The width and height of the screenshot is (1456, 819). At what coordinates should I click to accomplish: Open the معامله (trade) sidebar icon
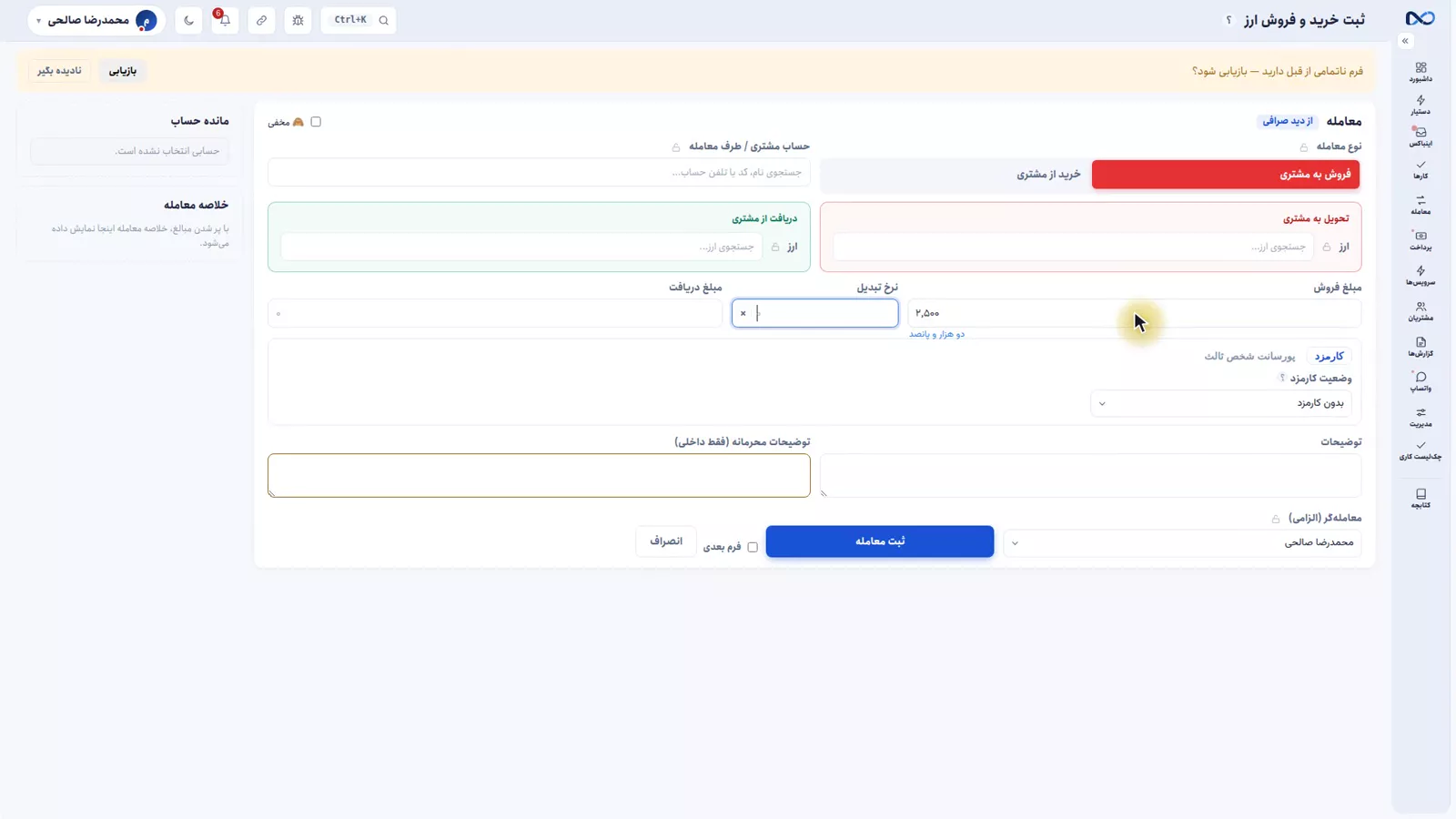(x=1421, y=206)
